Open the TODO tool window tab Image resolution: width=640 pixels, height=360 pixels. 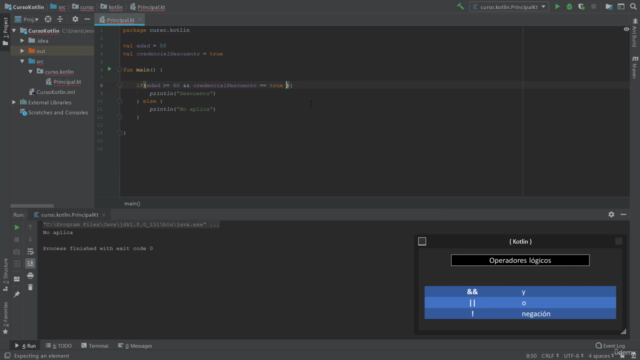59,346
